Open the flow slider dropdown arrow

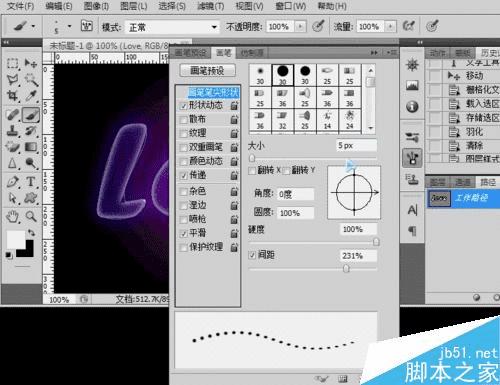tap(390, 26)
